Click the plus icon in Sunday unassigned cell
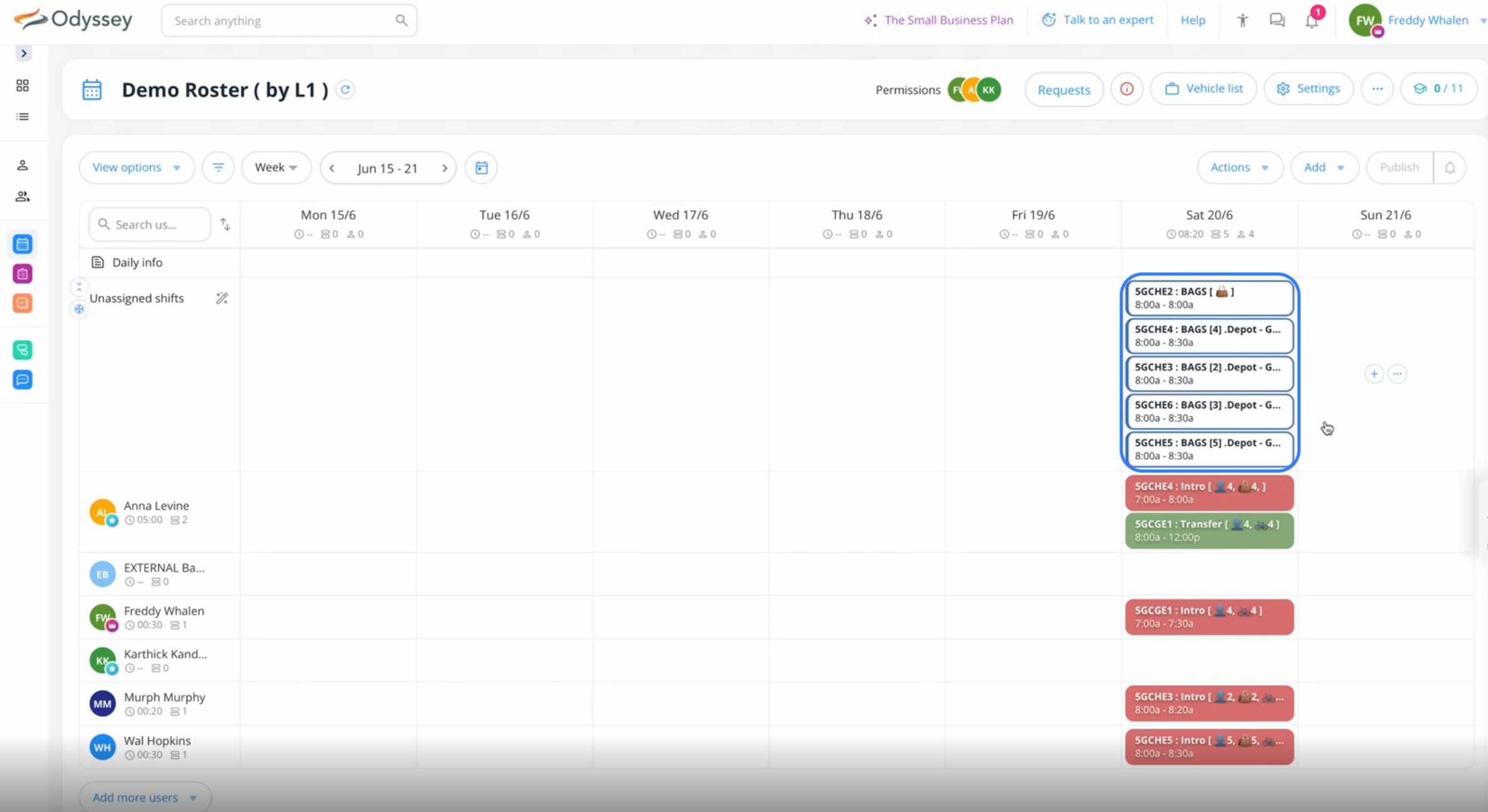This screenshot has width=1488, height=812. pyautogui.click(x=1373, y=374)
